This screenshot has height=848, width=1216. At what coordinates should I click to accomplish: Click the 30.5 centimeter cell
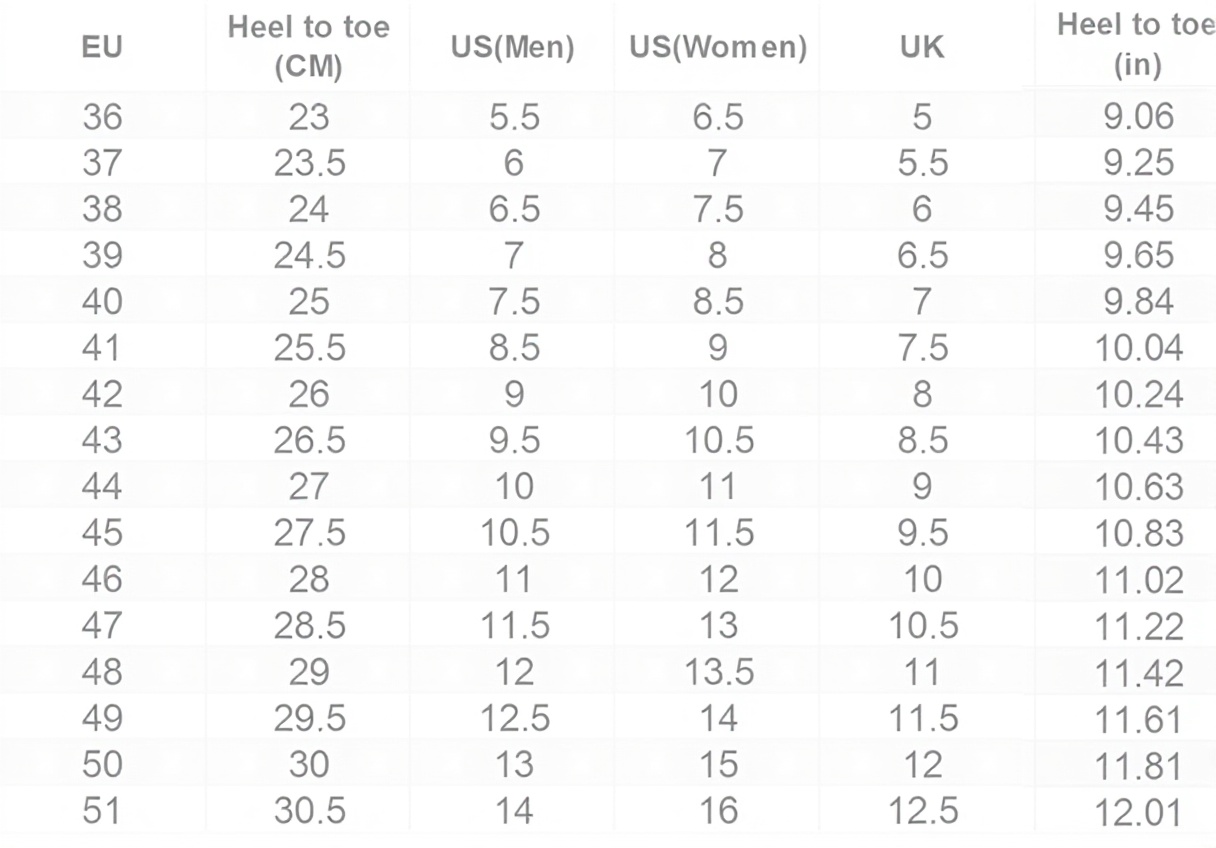[309, 810]
